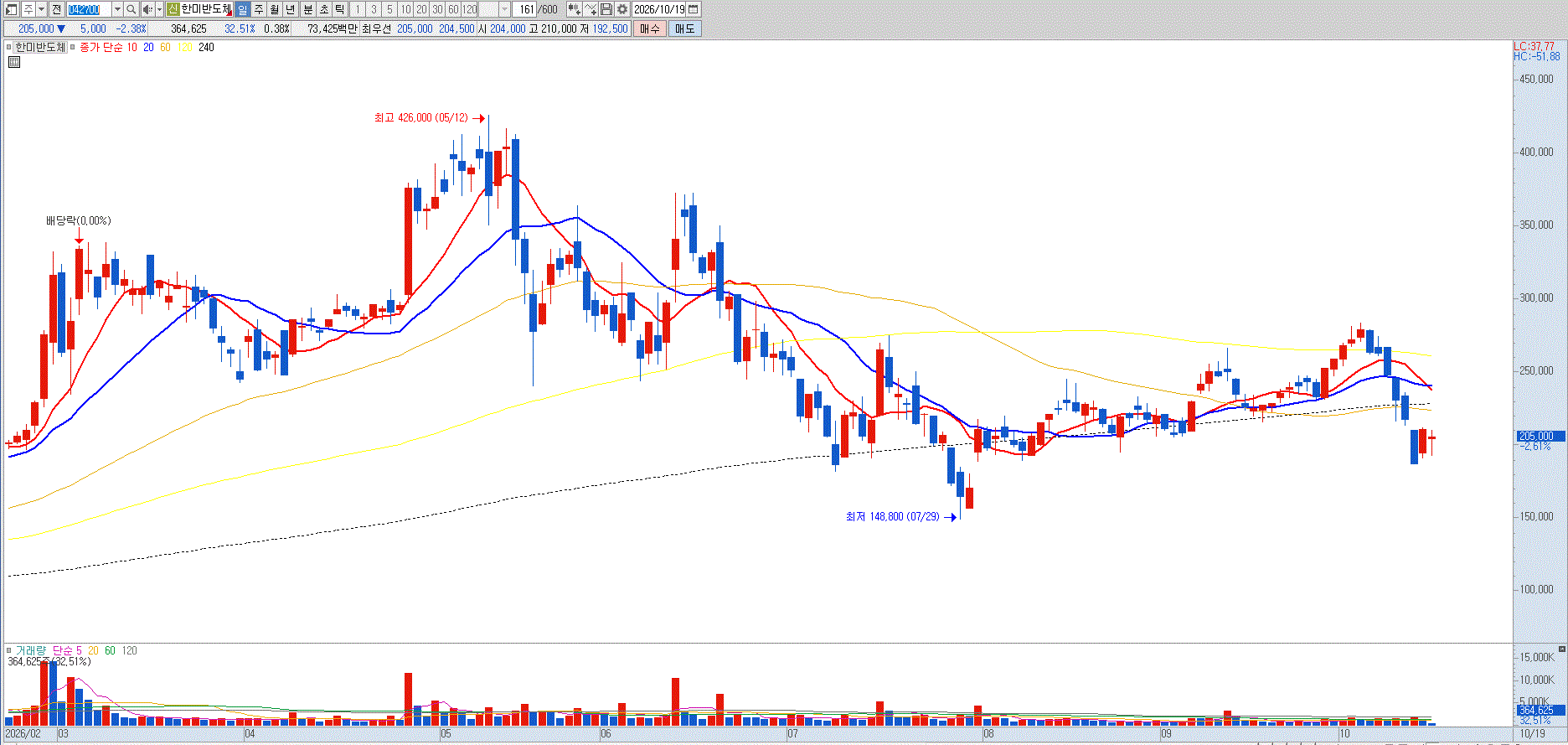Click the current price label 205,000 on the price axis
Screen dimensions: 1568x745
pos(1540,436)
